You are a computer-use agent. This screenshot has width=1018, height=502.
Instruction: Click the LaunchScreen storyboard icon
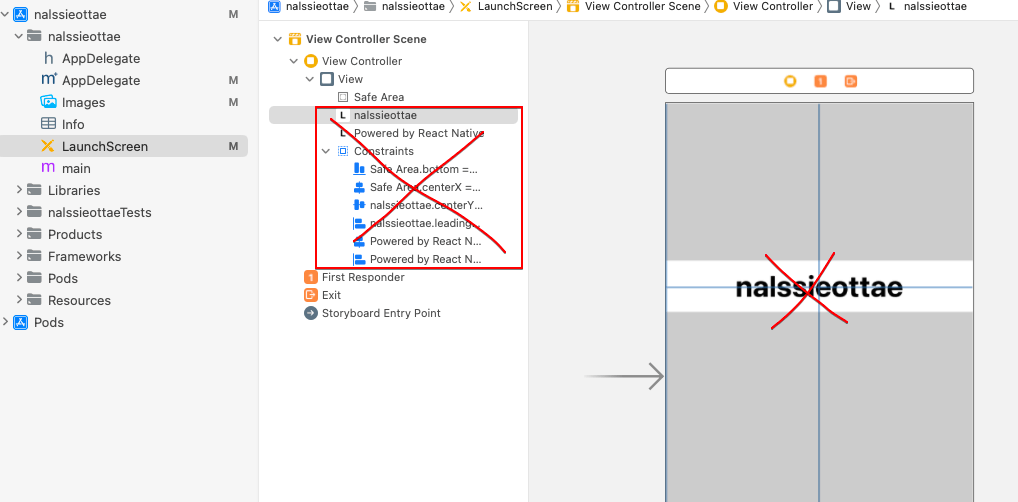coord(48,146)
